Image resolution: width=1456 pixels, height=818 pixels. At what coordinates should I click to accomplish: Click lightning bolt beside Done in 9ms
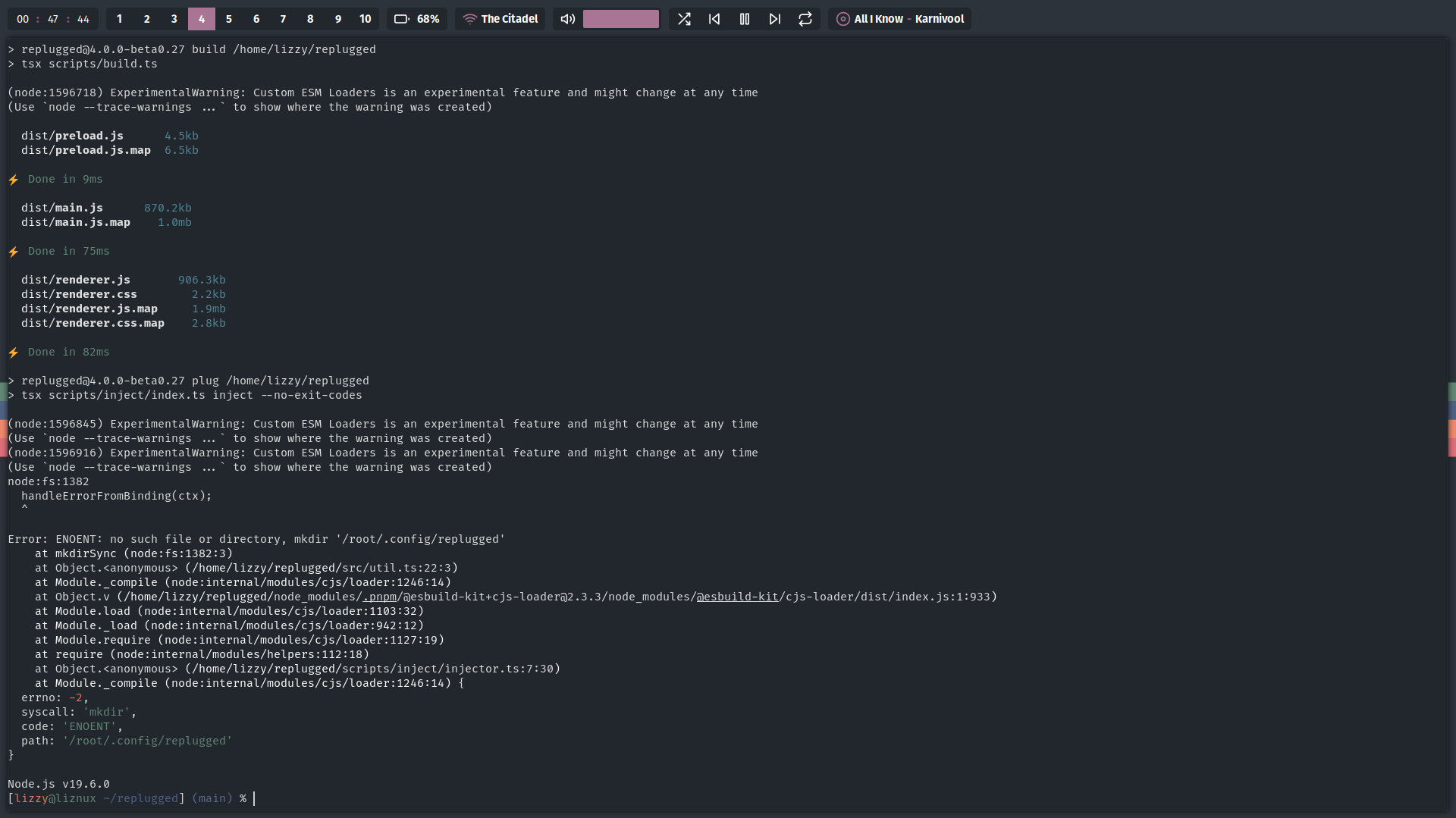click(x=14, y=180)
